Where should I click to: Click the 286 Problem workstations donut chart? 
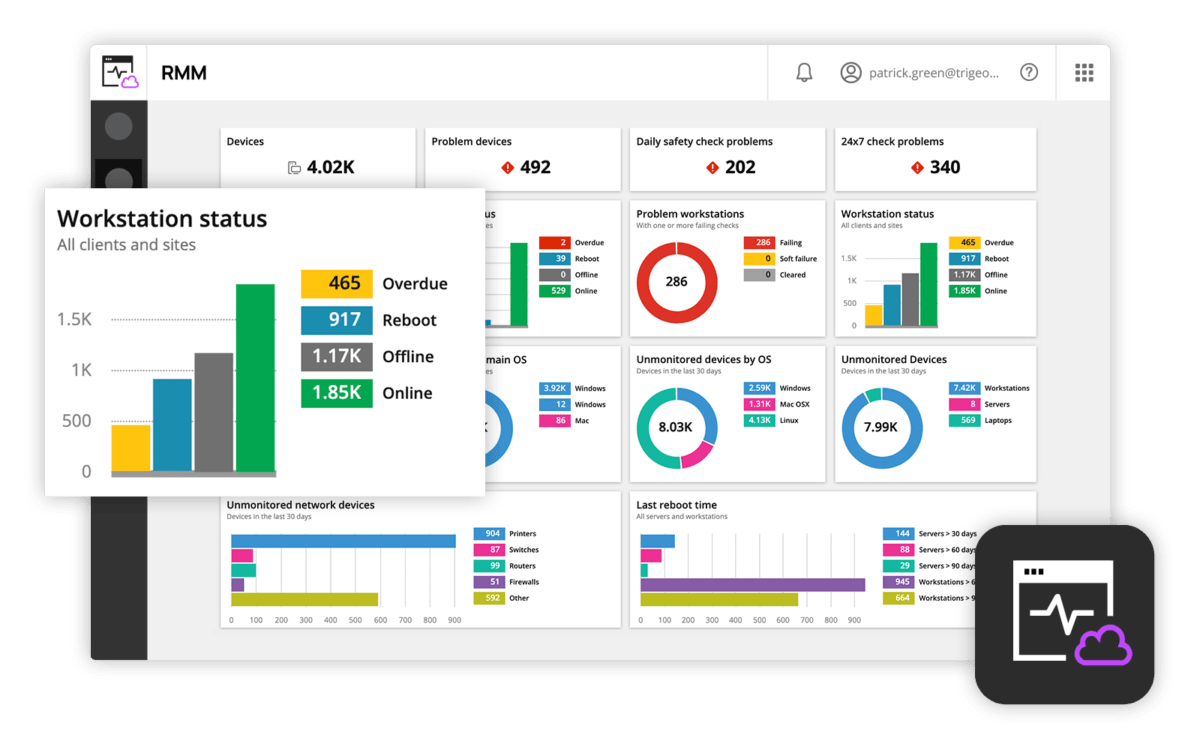click(677, 282)
